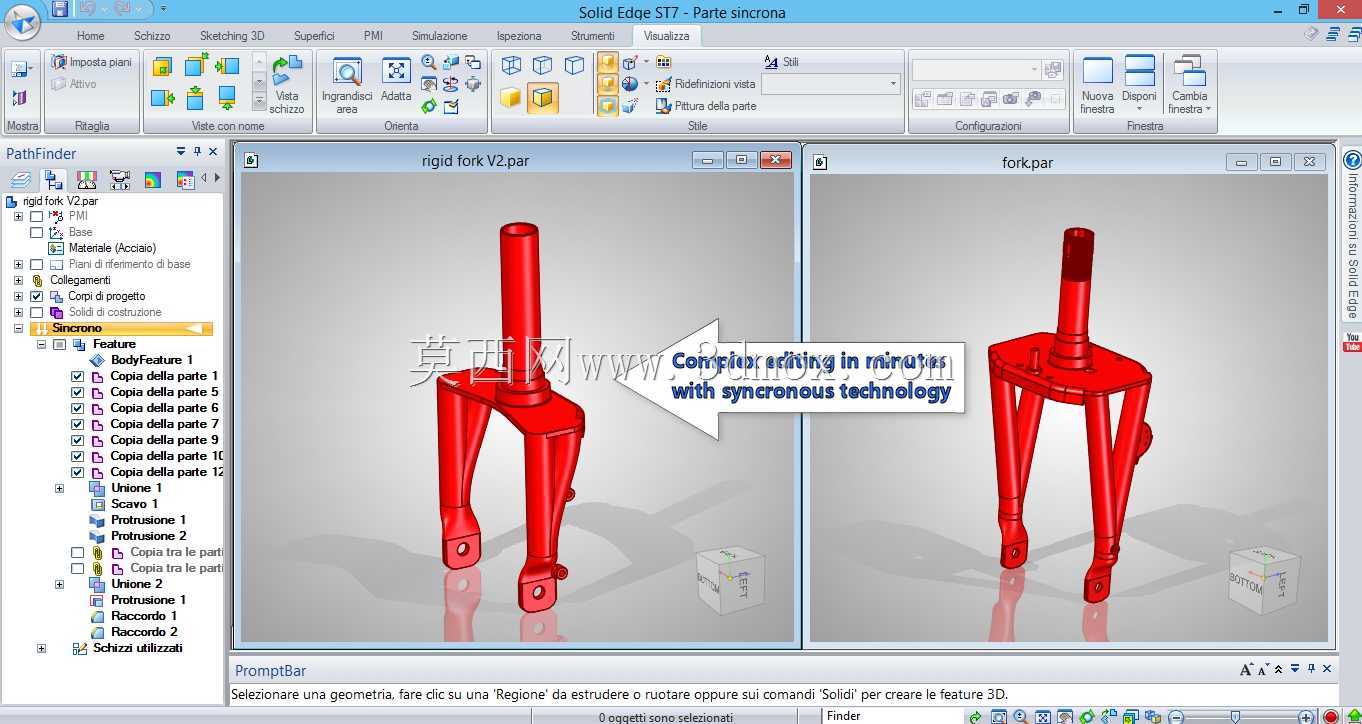This screenshot has width=1362, height=724.
Task: Switch to the Sketching 3D tab
Action: pos(232,36)
